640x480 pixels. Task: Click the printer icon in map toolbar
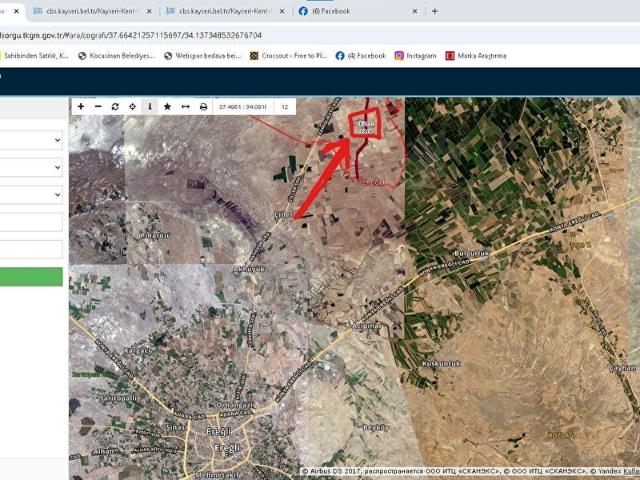(x=203, y=107)
